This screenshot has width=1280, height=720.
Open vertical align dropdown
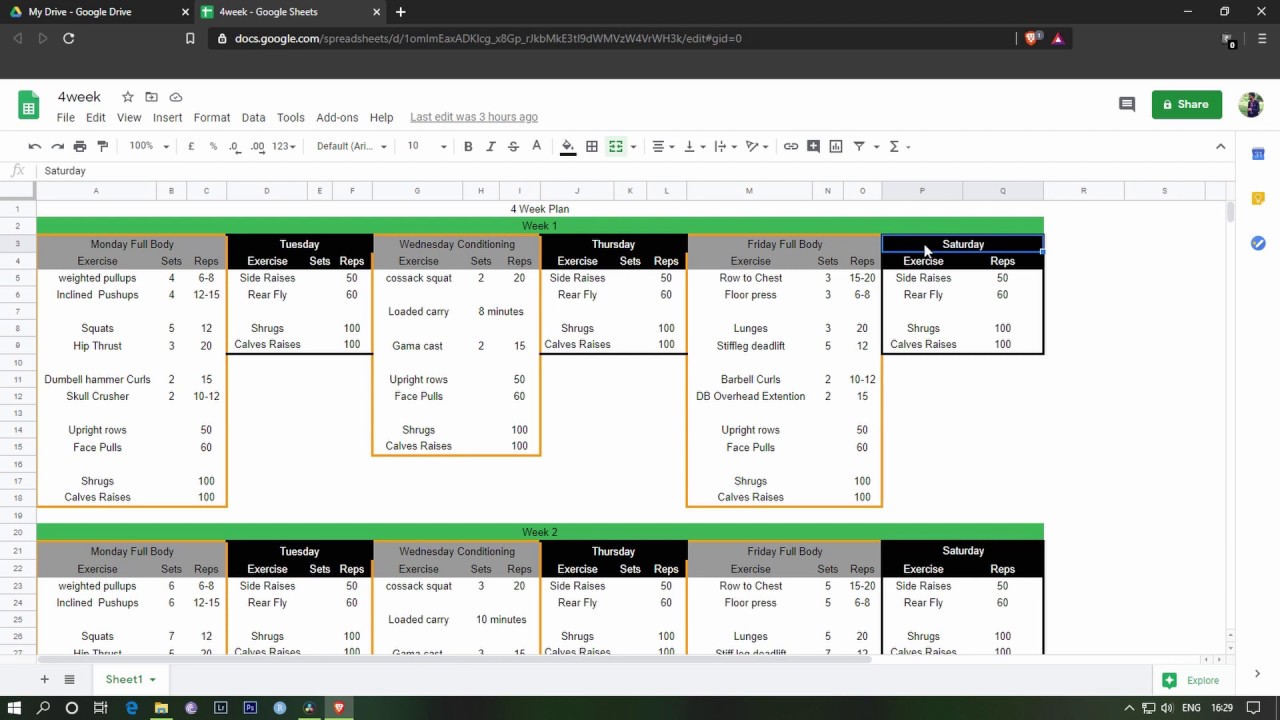pos(694,146)
